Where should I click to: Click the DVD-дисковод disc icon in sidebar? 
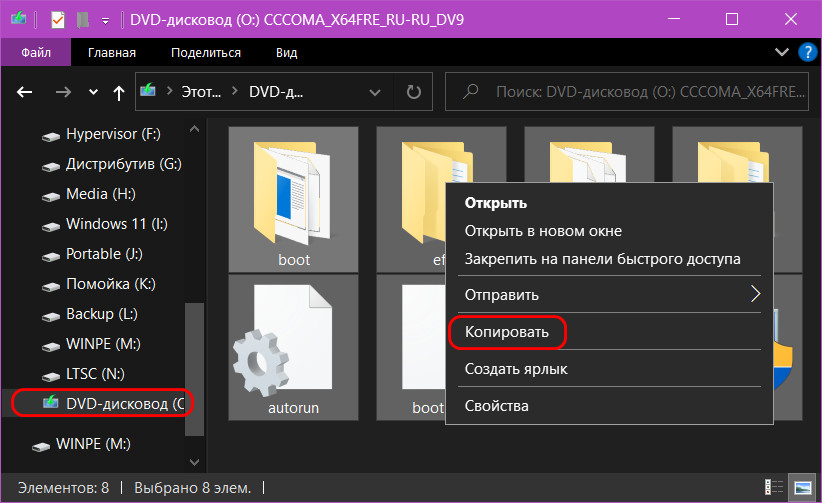point(51,403)
